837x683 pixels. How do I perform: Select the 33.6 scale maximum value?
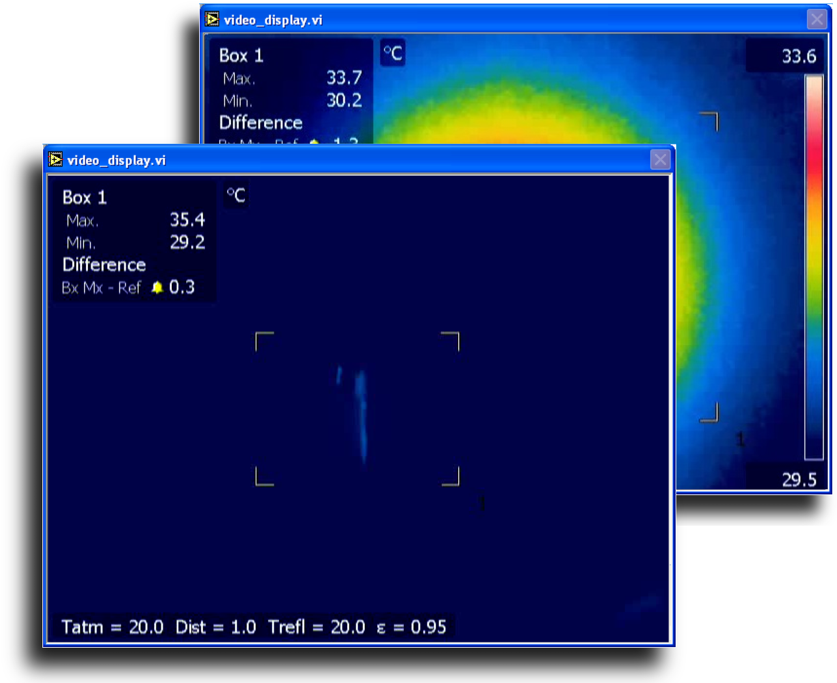click(798, 57)
